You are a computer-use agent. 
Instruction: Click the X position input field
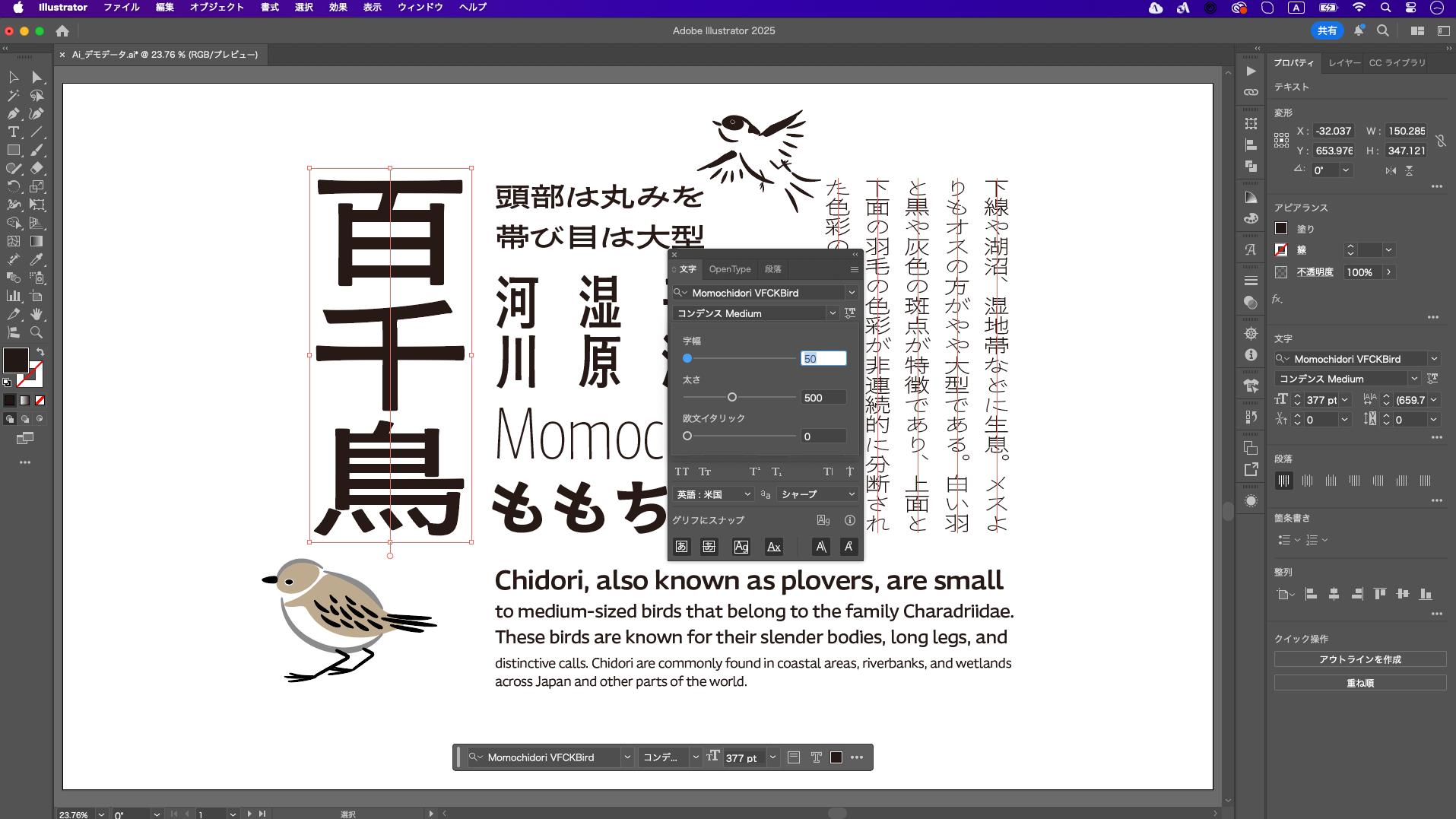(1334, 131)
